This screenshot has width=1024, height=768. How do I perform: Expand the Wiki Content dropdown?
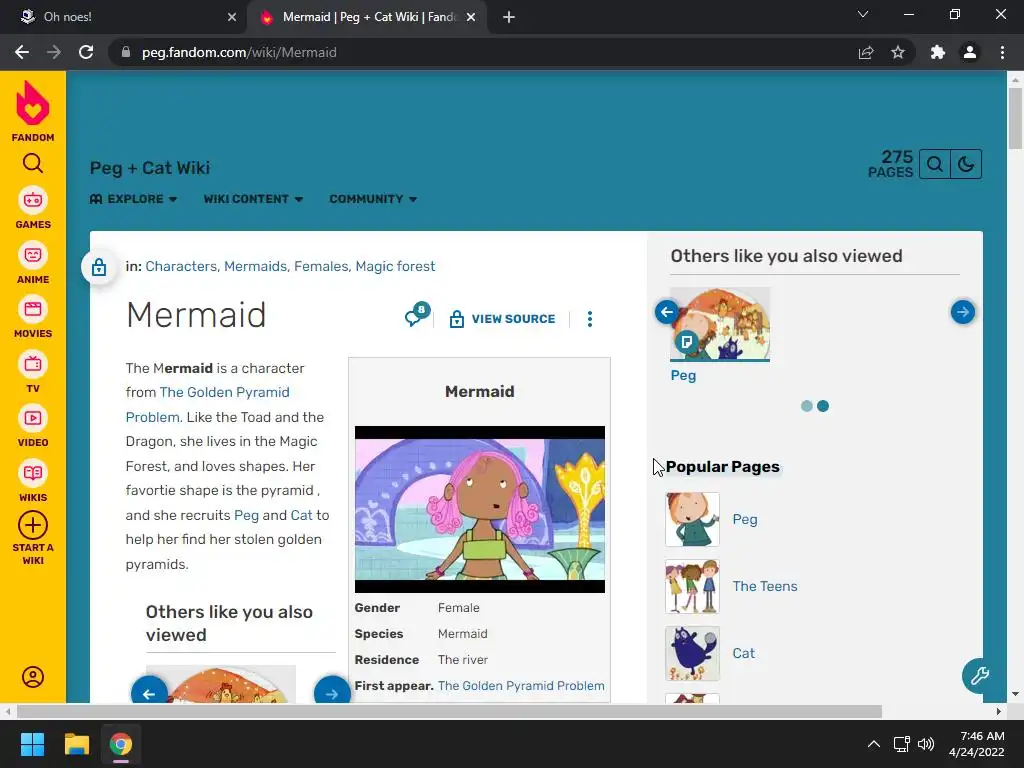coord(253,199)
